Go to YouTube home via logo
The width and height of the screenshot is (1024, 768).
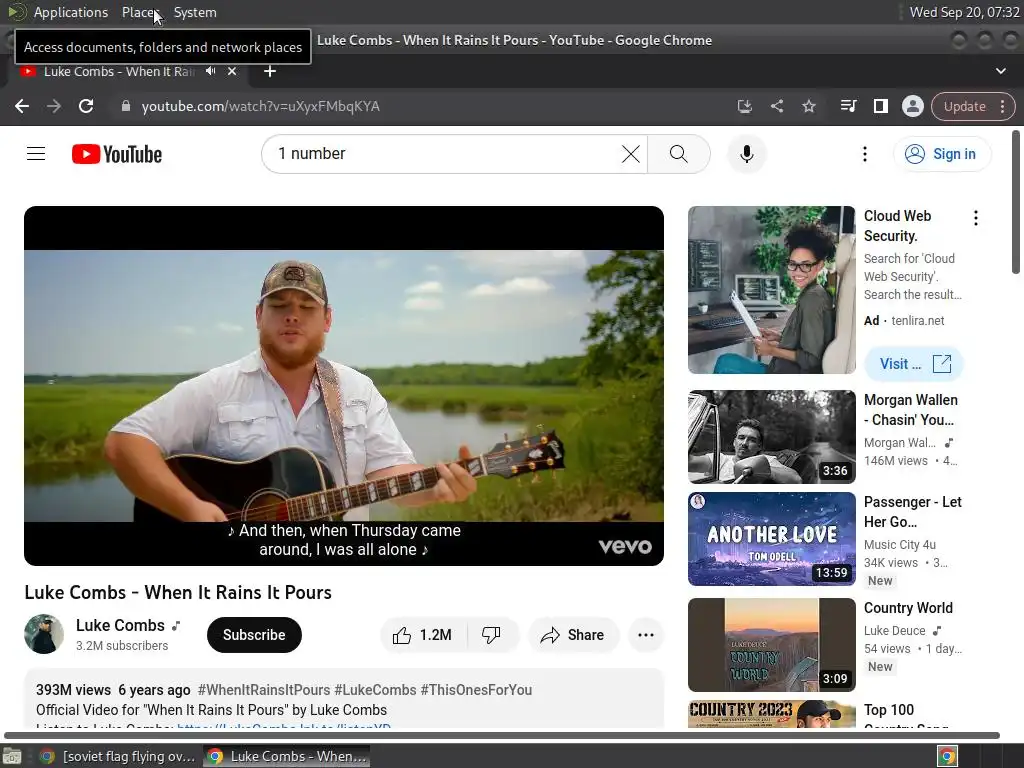click(x=117, y=154)
